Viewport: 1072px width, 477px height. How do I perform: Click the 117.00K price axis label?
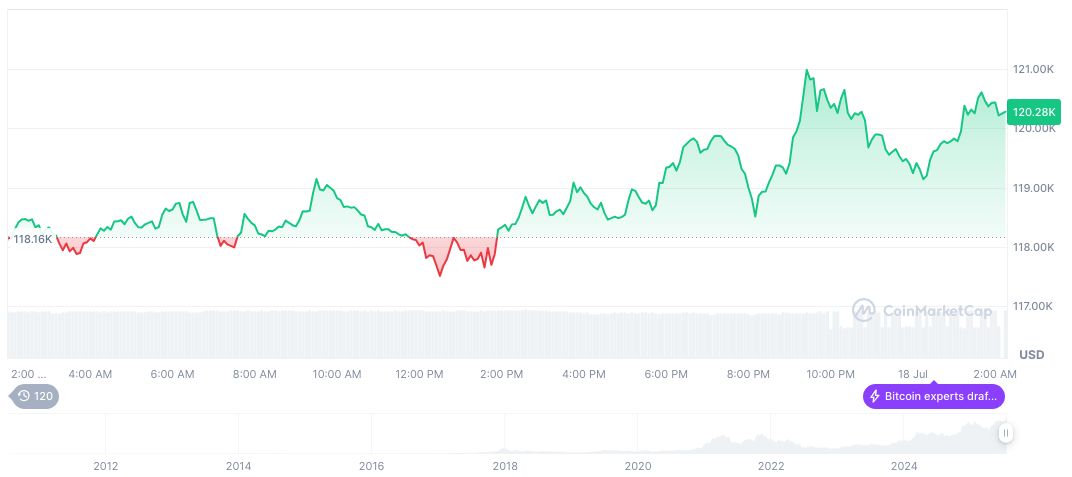click(1034, 306)
